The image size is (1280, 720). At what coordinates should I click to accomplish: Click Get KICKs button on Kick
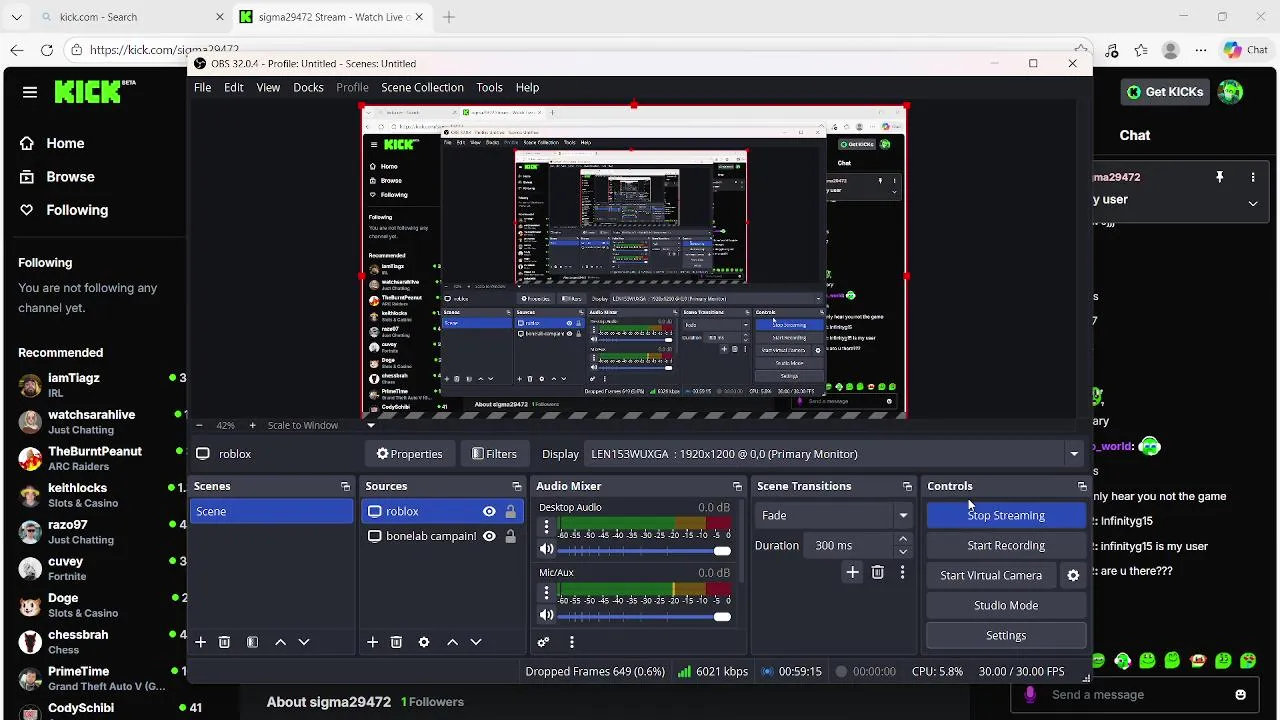(x=1165, y=92)
